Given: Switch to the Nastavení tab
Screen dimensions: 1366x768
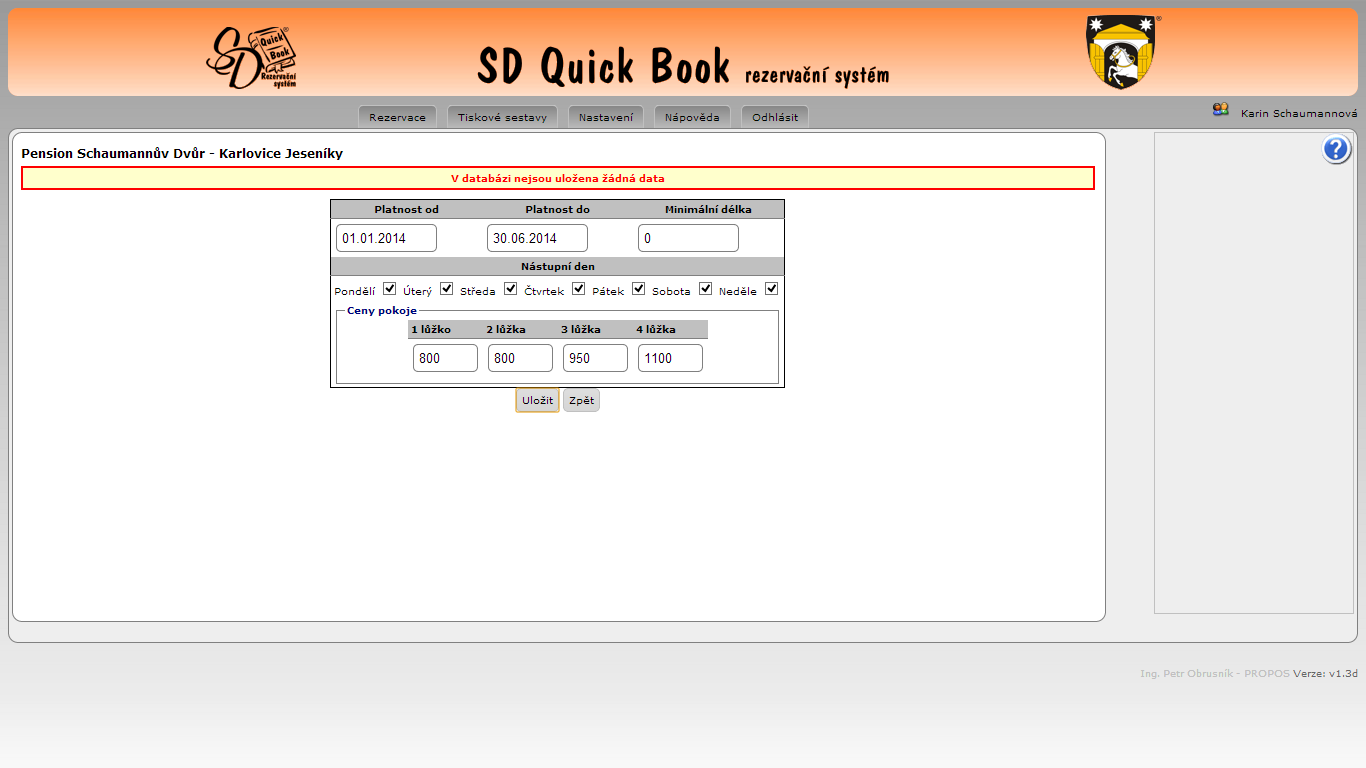Looking at the screenshot, I should [x=606, y=117].
